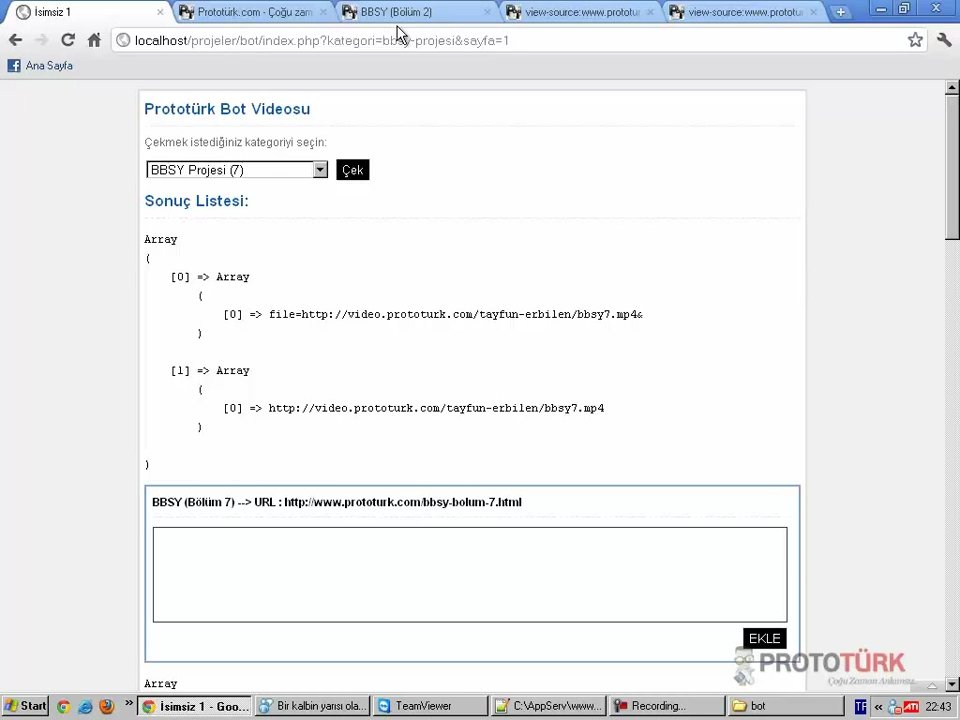Viewport: 960px width, 720px height.
Task: Close the second view-source tab
Action: 814,12
